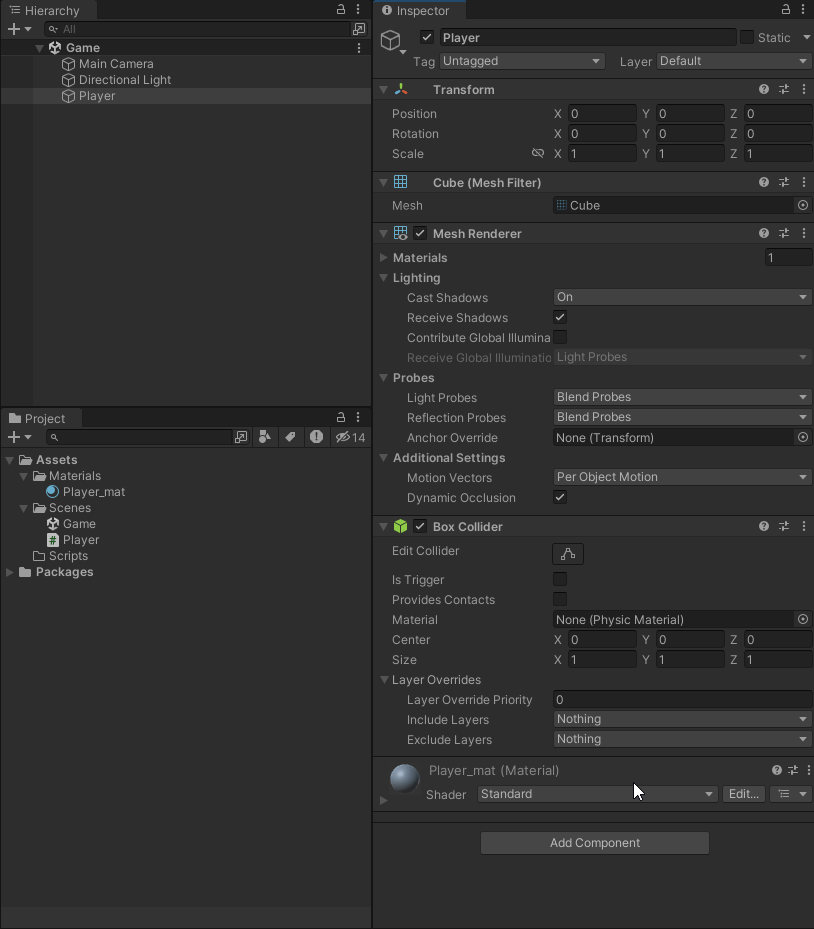This screenshot has height=929, width=814.
Task: Click the Edit button next to Standard shader
Action: pos(743,793)
